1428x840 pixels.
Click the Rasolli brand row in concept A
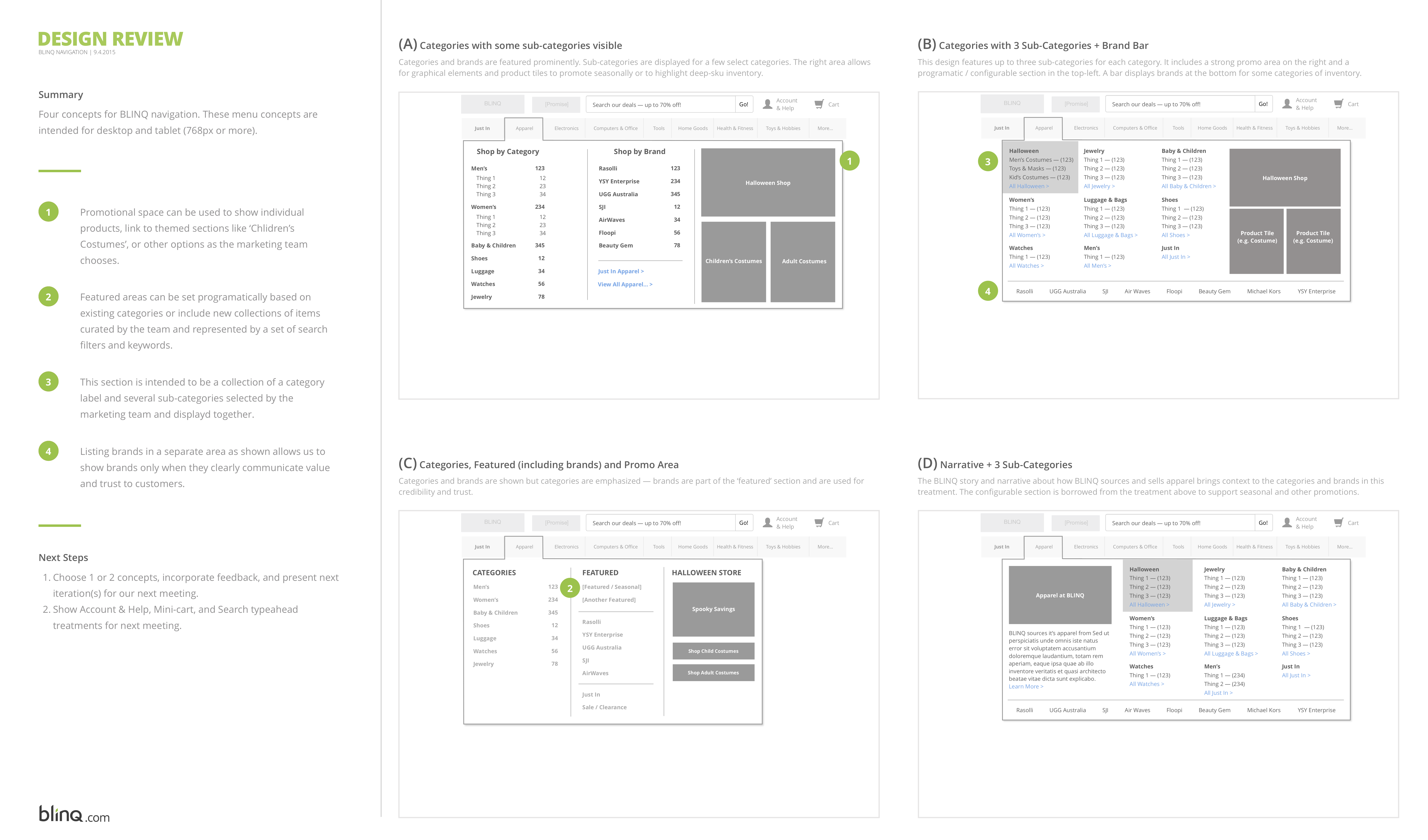pos(639,168)
